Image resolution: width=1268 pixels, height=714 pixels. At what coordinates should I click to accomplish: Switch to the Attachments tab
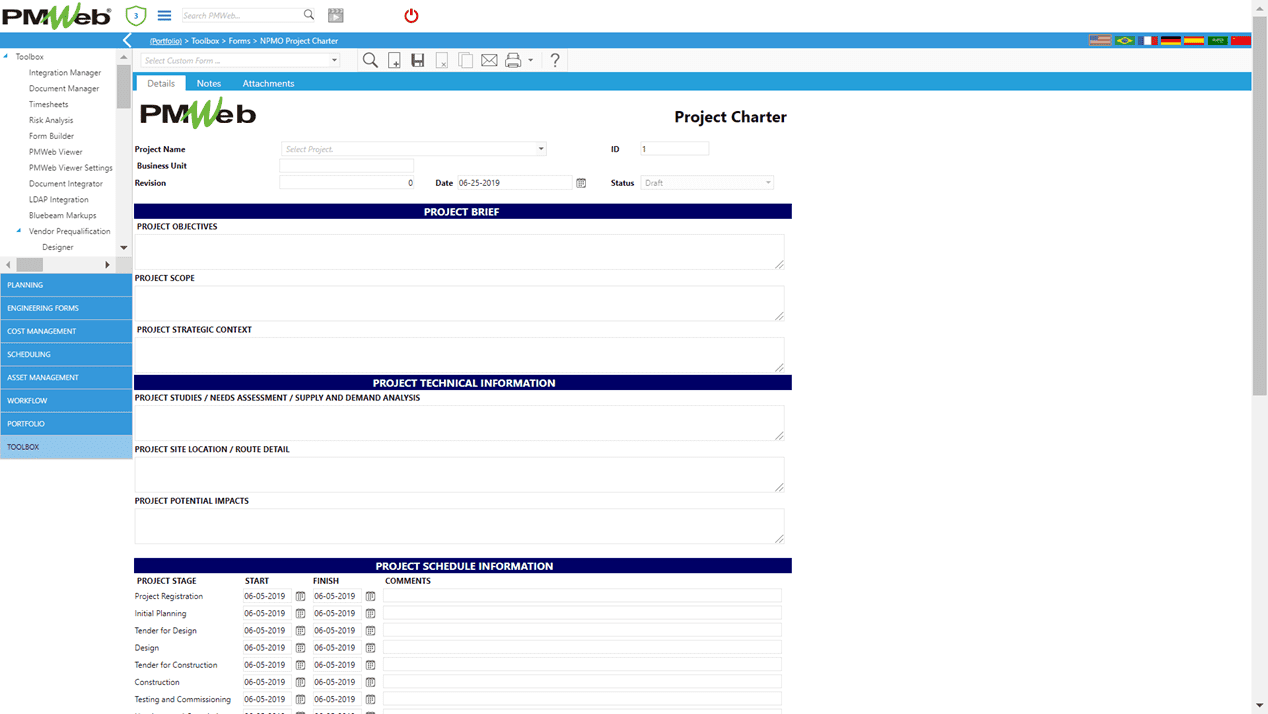[x=268, y=84]
